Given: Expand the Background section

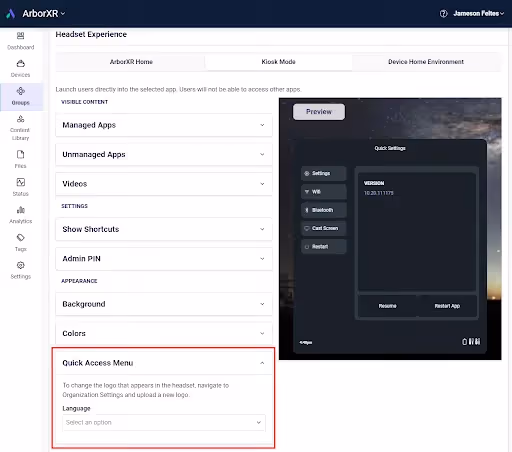Looking at the screenshot, I should [x=164, y=304].
